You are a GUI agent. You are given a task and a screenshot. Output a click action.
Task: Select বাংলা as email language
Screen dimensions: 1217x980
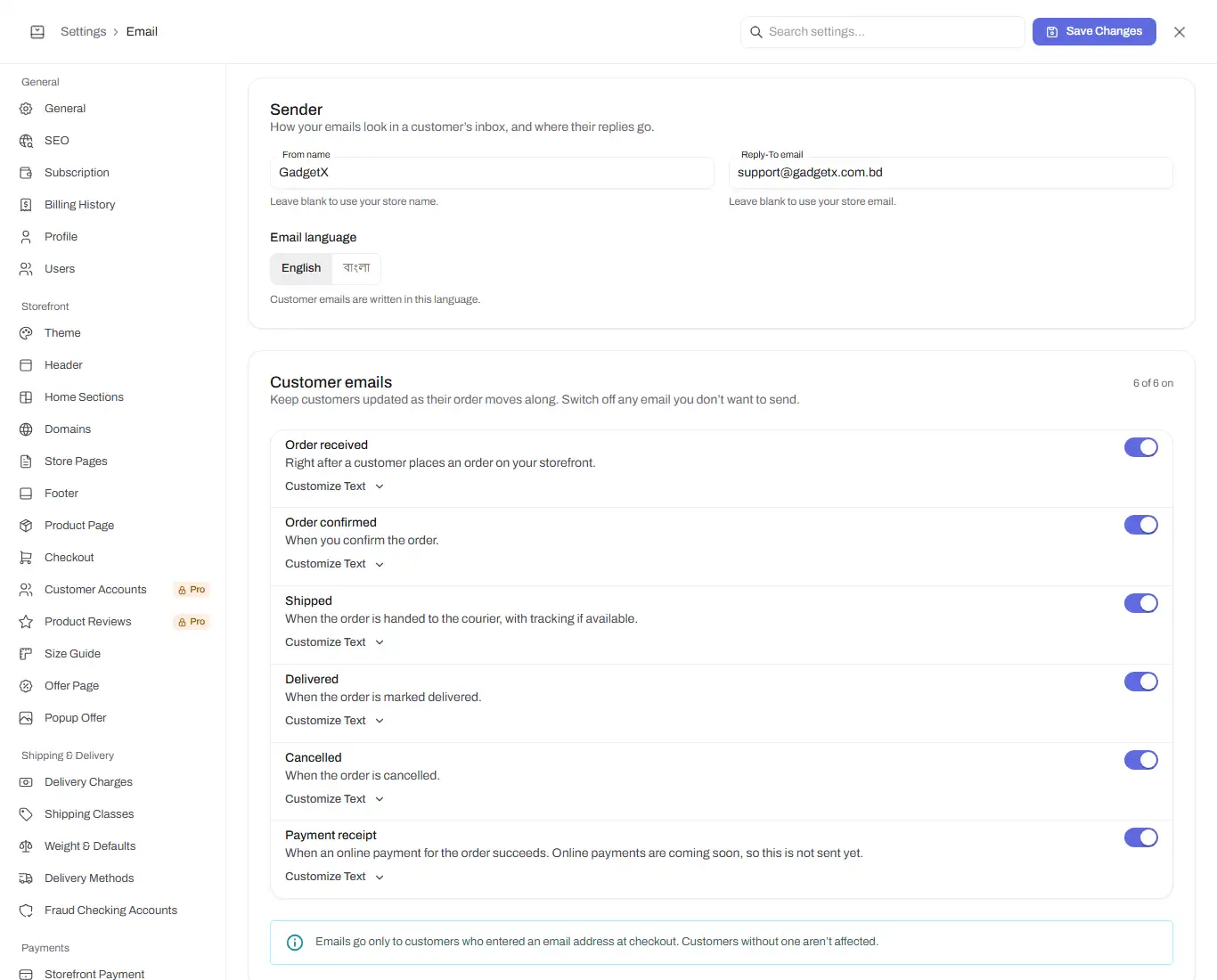click(x=356, y=268)
